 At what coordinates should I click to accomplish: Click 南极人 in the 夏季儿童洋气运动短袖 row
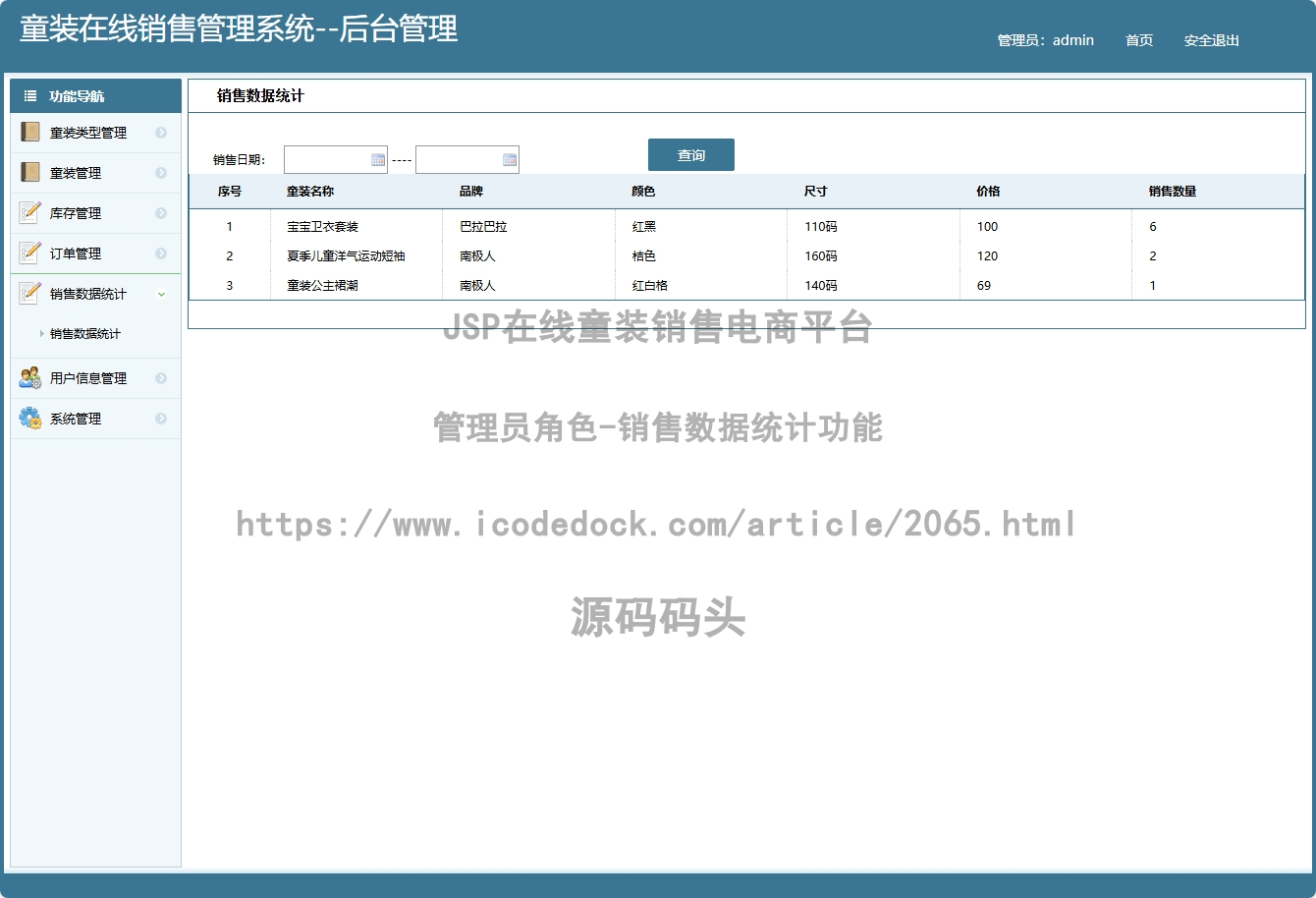[478, 256]
